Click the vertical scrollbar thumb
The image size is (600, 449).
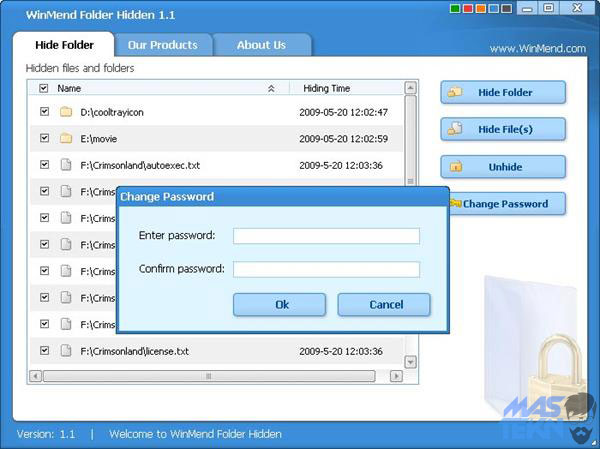[x=410, y=141]
